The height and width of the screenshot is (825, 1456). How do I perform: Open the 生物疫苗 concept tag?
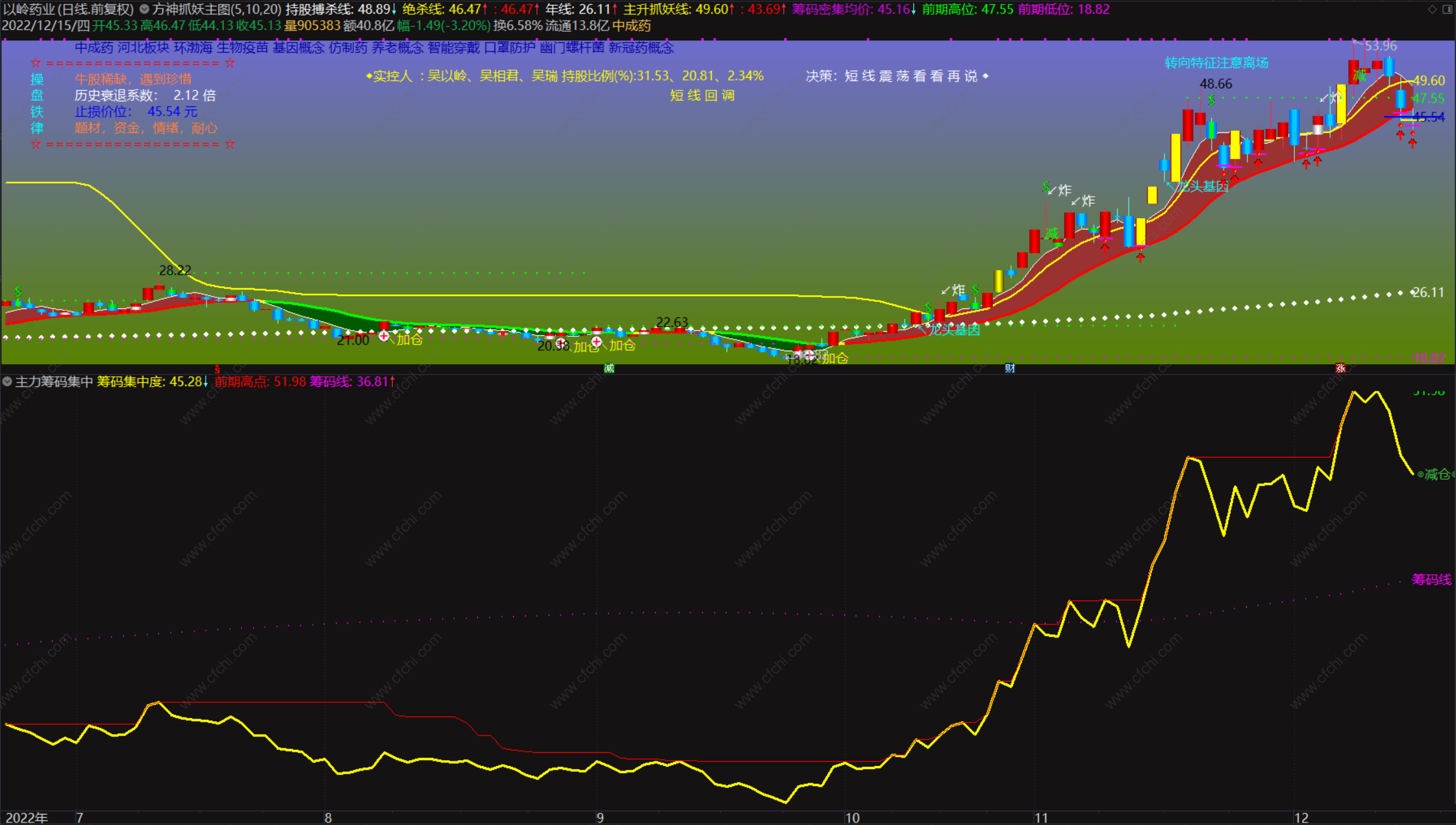[x=242, y=47]
